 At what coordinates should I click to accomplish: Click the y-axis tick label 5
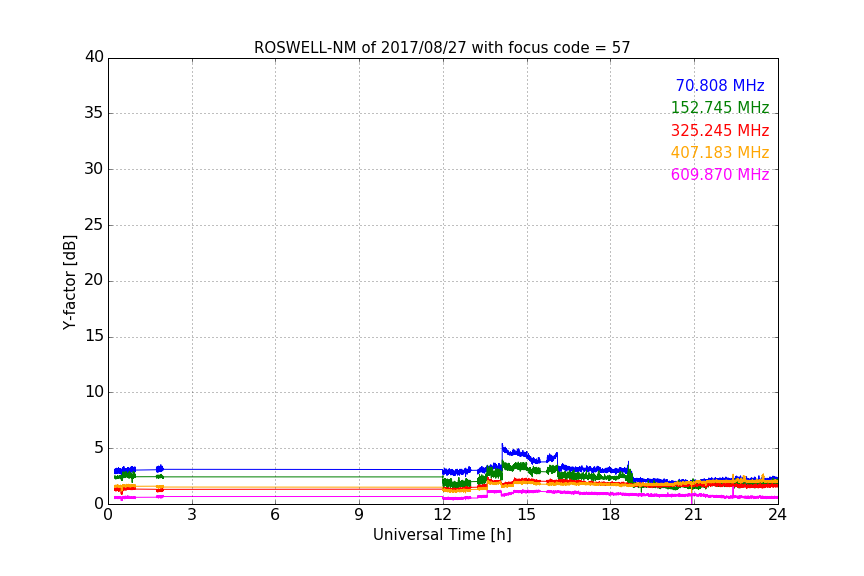[99, 448]
